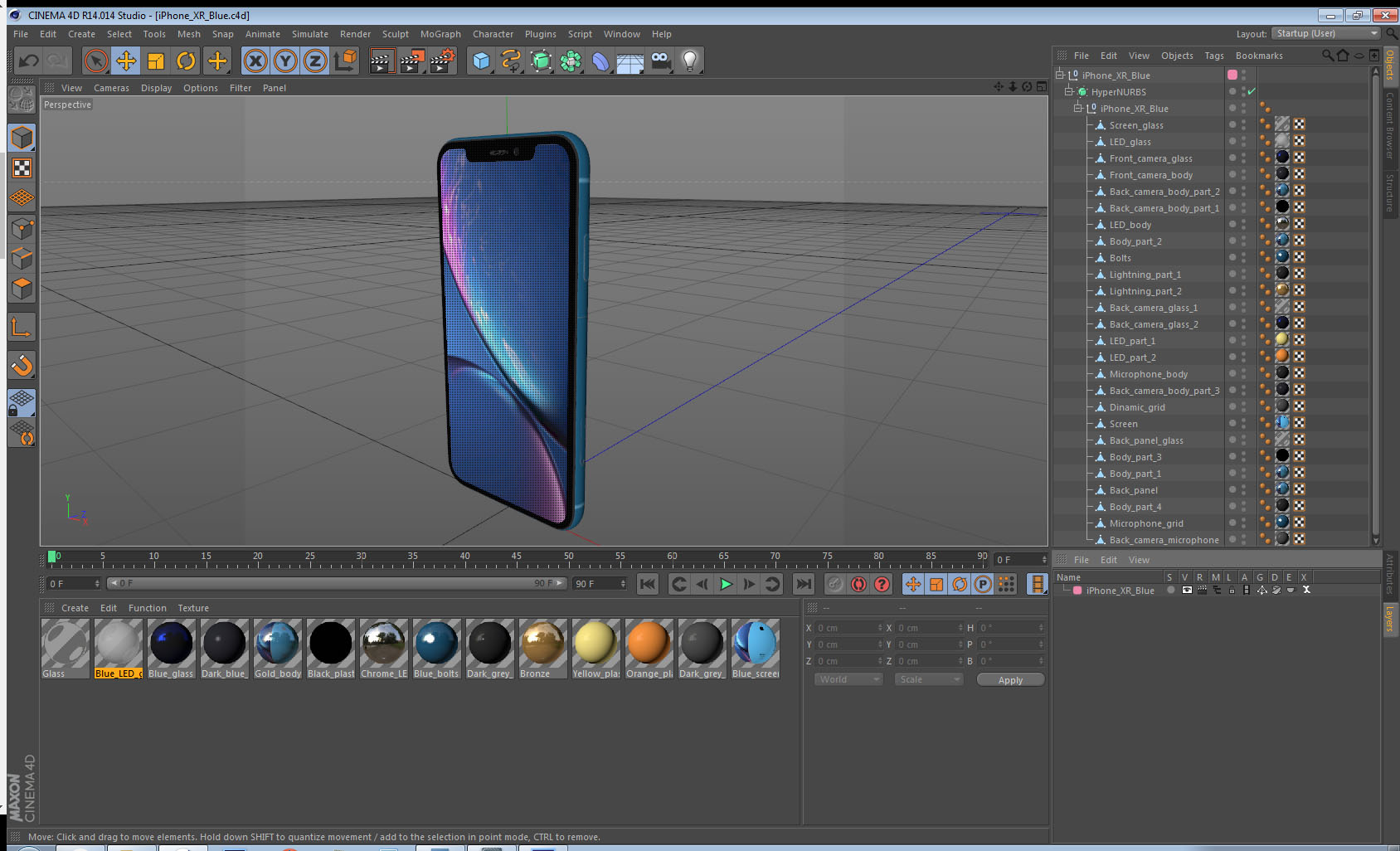Open the MoGraph menu
This screenshot has width=1400, height=851.
click(x=440, y=34)
